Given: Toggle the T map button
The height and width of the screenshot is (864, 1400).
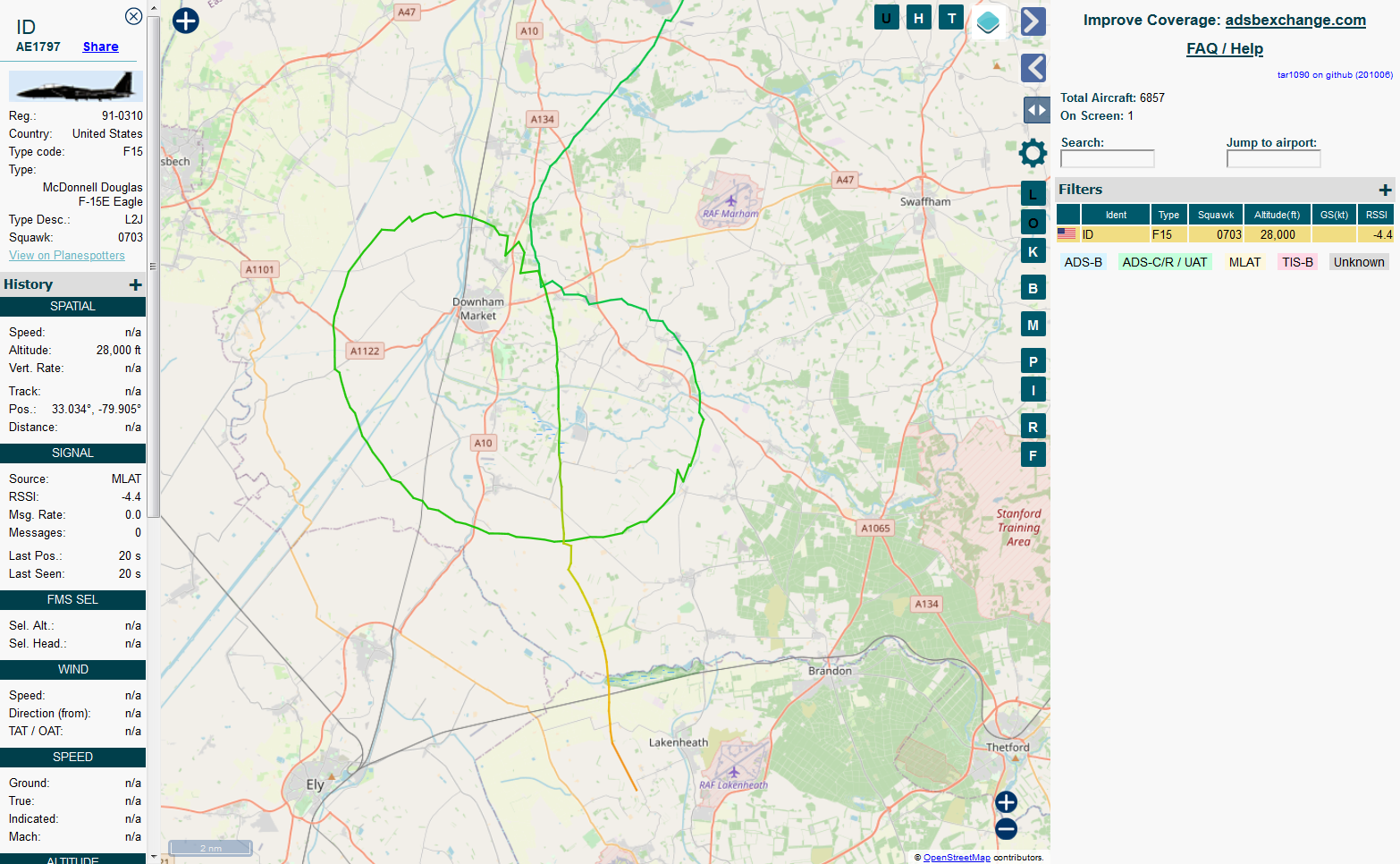Looking at the screenshot, I should [951, 17].
